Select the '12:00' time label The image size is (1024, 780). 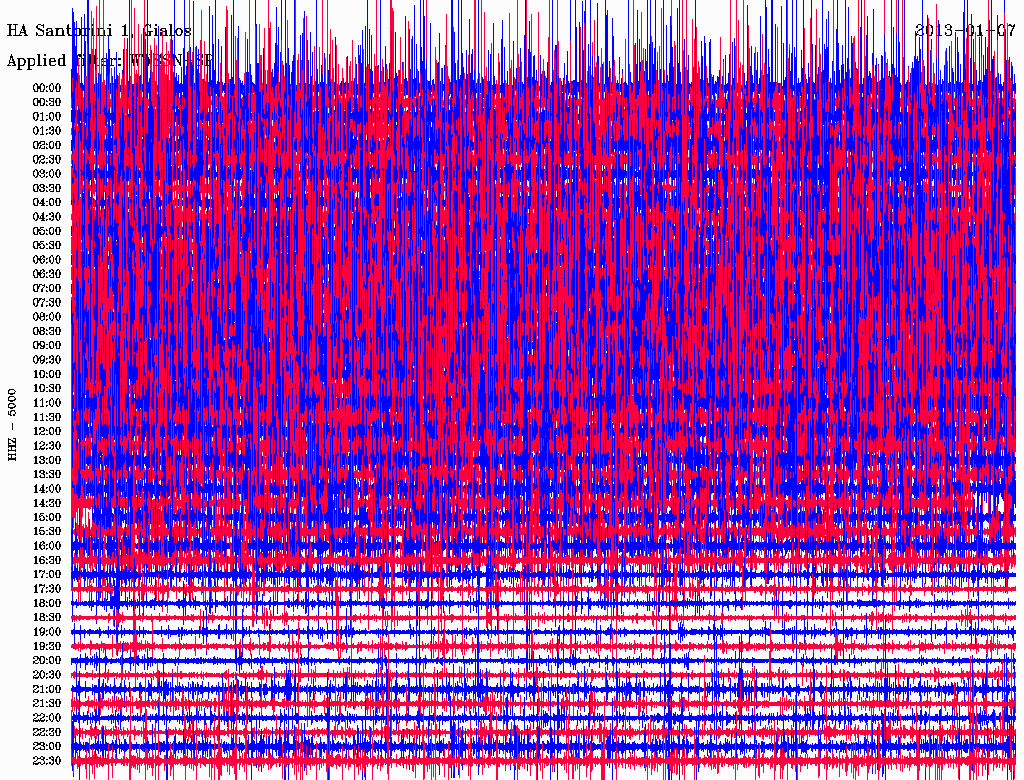tap(47, 432)
